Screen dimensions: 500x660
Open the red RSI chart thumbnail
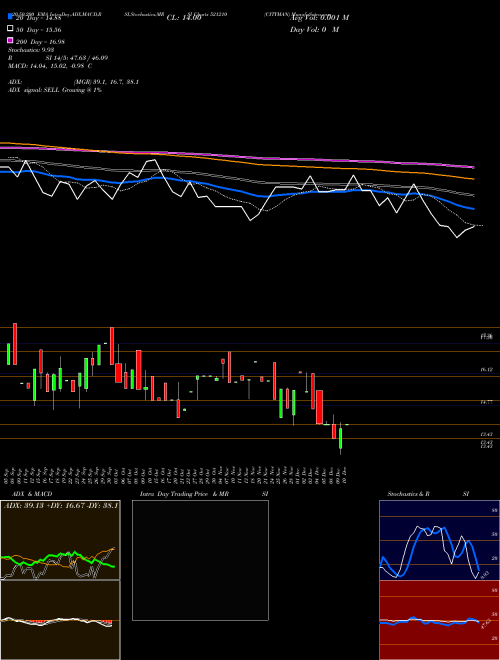tap(439, 620)
